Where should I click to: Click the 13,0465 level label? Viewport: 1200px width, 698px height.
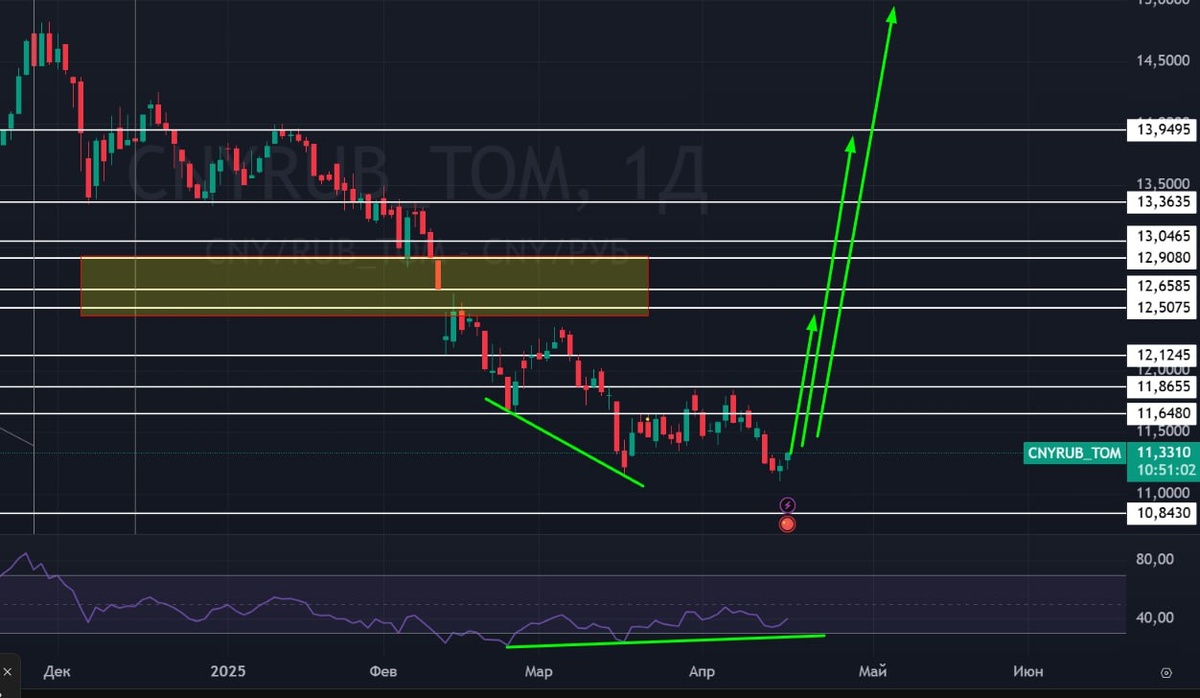point(1164,237)
